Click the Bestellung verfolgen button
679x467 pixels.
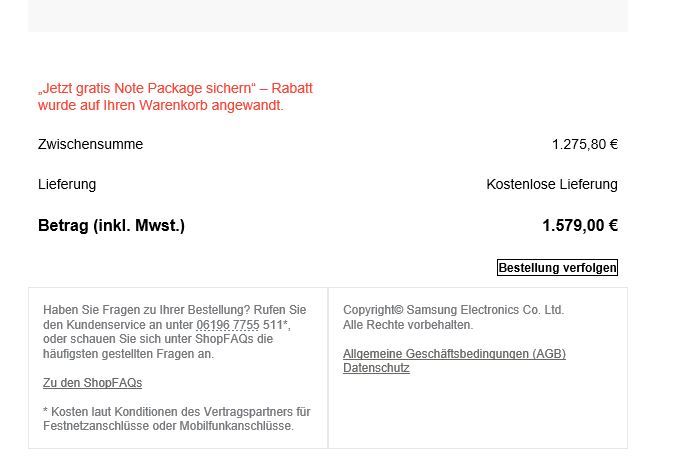coord(557,267)
